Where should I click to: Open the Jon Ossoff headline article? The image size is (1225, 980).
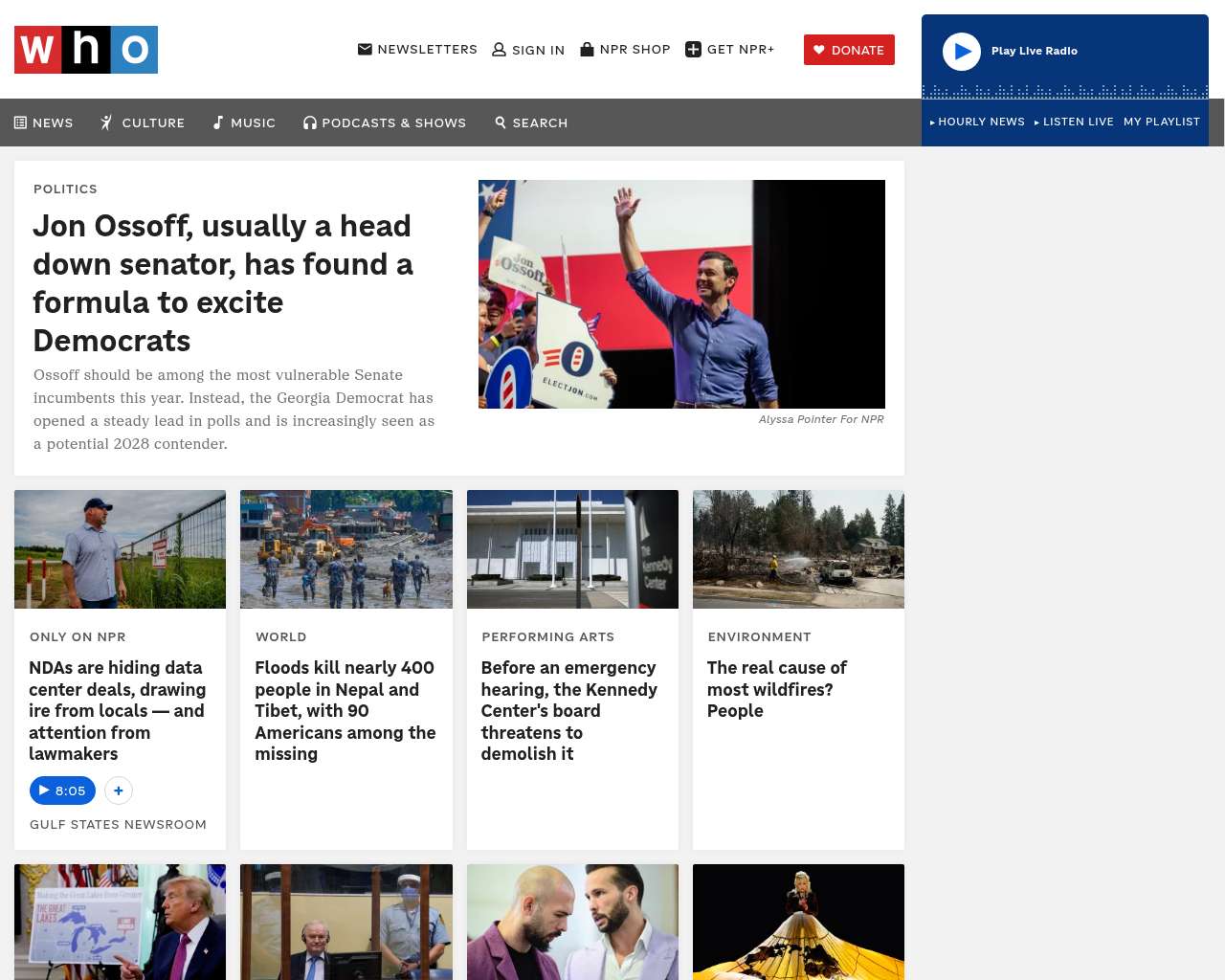tap(223, 283)
